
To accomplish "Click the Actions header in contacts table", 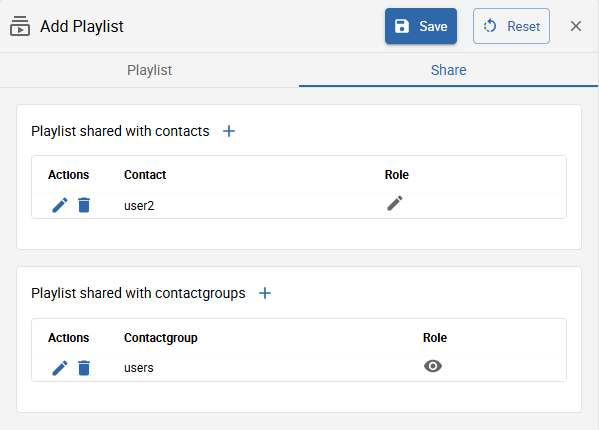I will pyautogui.click(x=68, y=175).
